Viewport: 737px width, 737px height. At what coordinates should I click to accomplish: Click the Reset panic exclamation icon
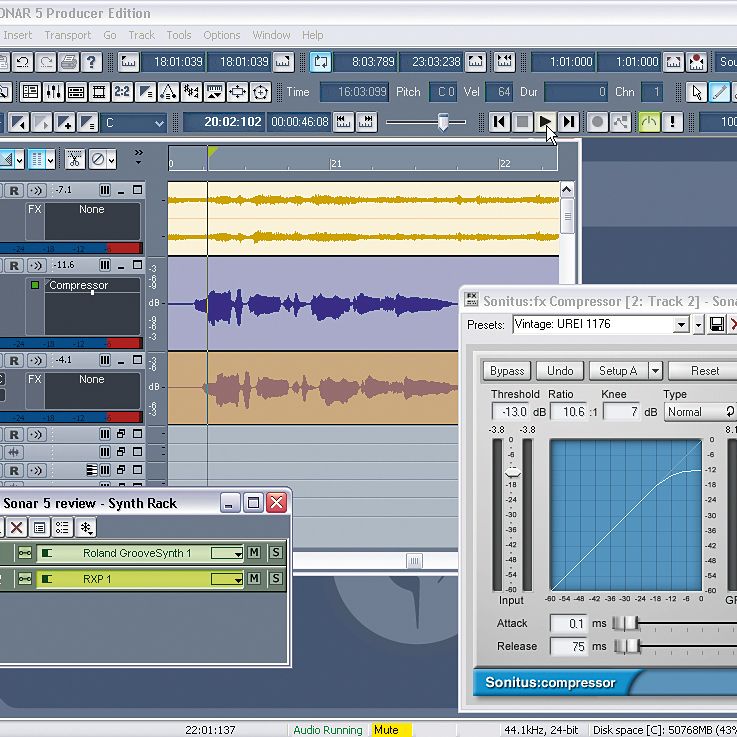click(x=672, y=122)
